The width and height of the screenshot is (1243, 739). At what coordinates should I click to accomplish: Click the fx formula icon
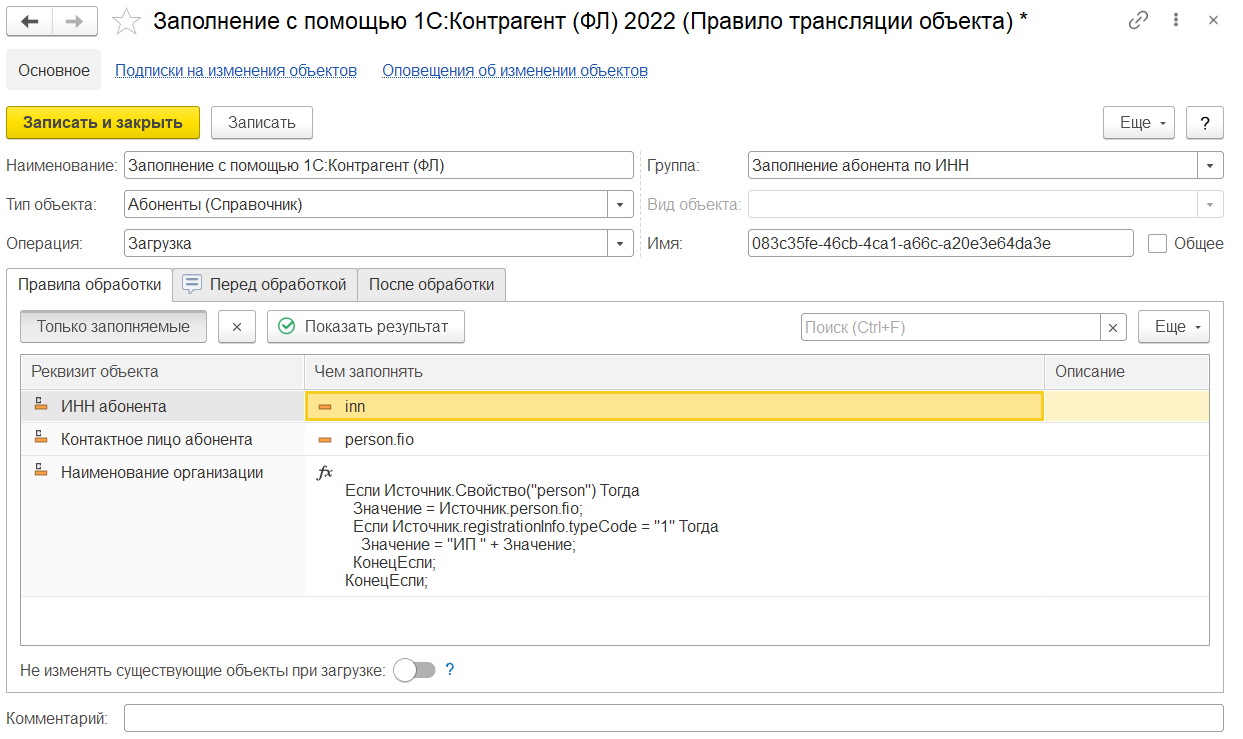coord(324,473)
